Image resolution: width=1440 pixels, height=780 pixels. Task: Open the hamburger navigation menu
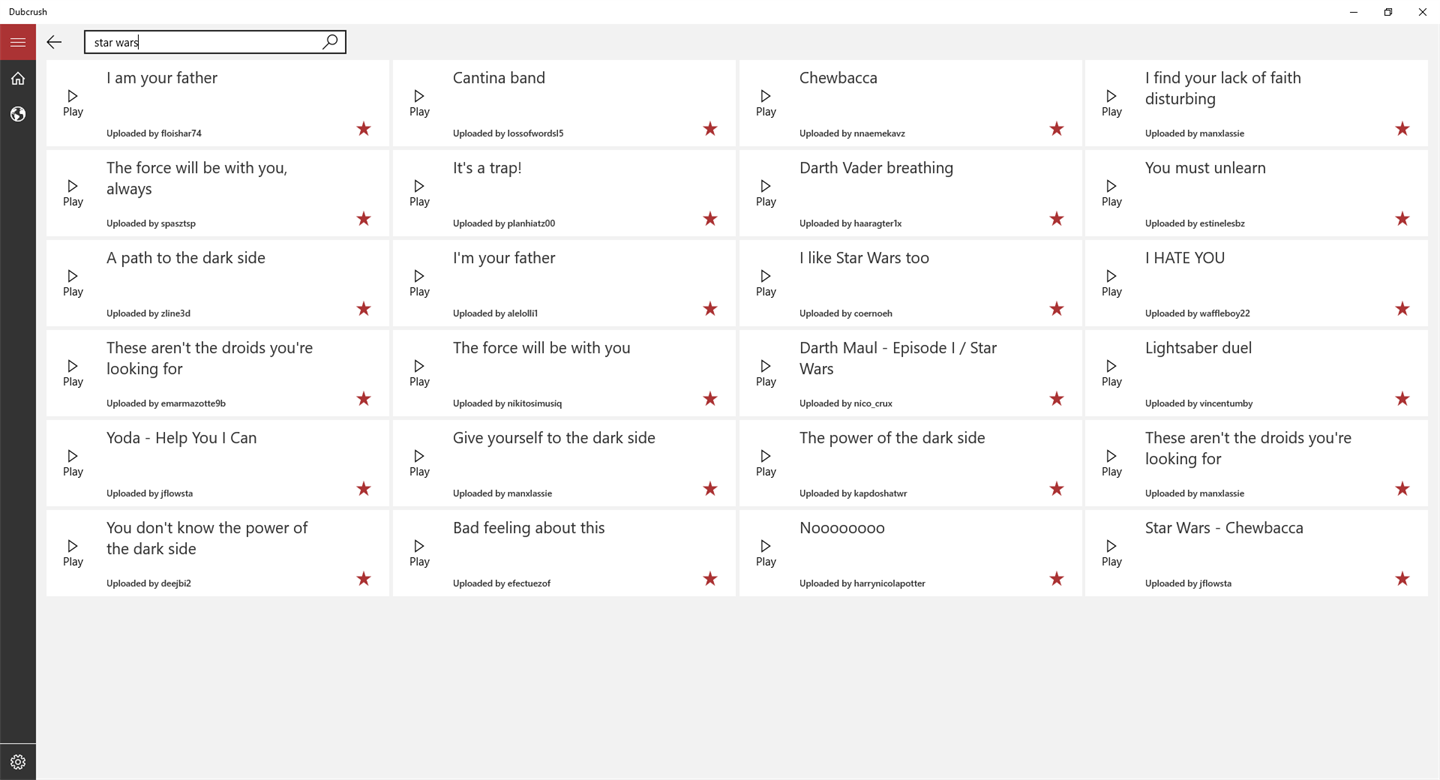18,42
